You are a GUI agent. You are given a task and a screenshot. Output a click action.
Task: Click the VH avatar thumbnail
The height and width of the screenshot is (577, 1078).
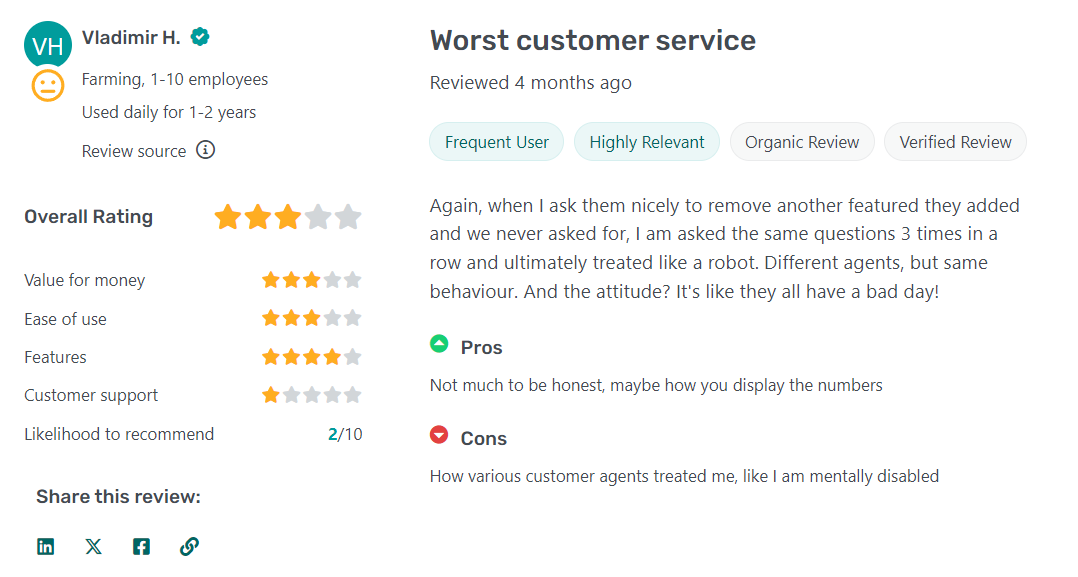(x=47, y=44)
